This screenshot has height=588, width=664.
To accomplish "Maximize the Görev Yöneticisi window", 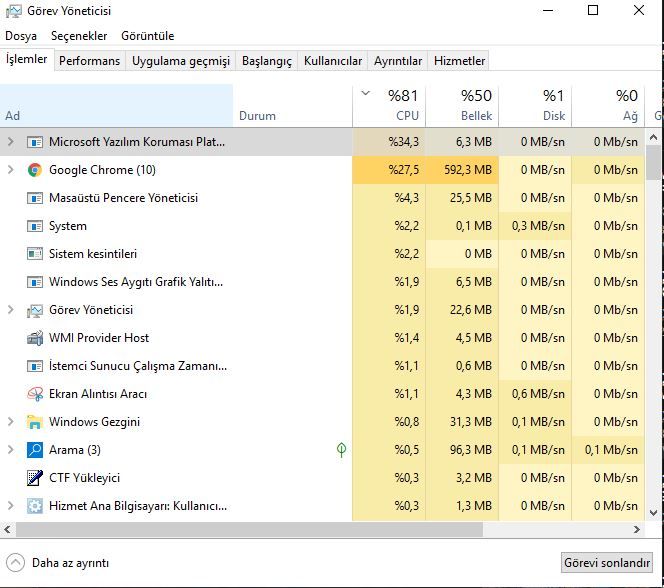I will point(593,10).
